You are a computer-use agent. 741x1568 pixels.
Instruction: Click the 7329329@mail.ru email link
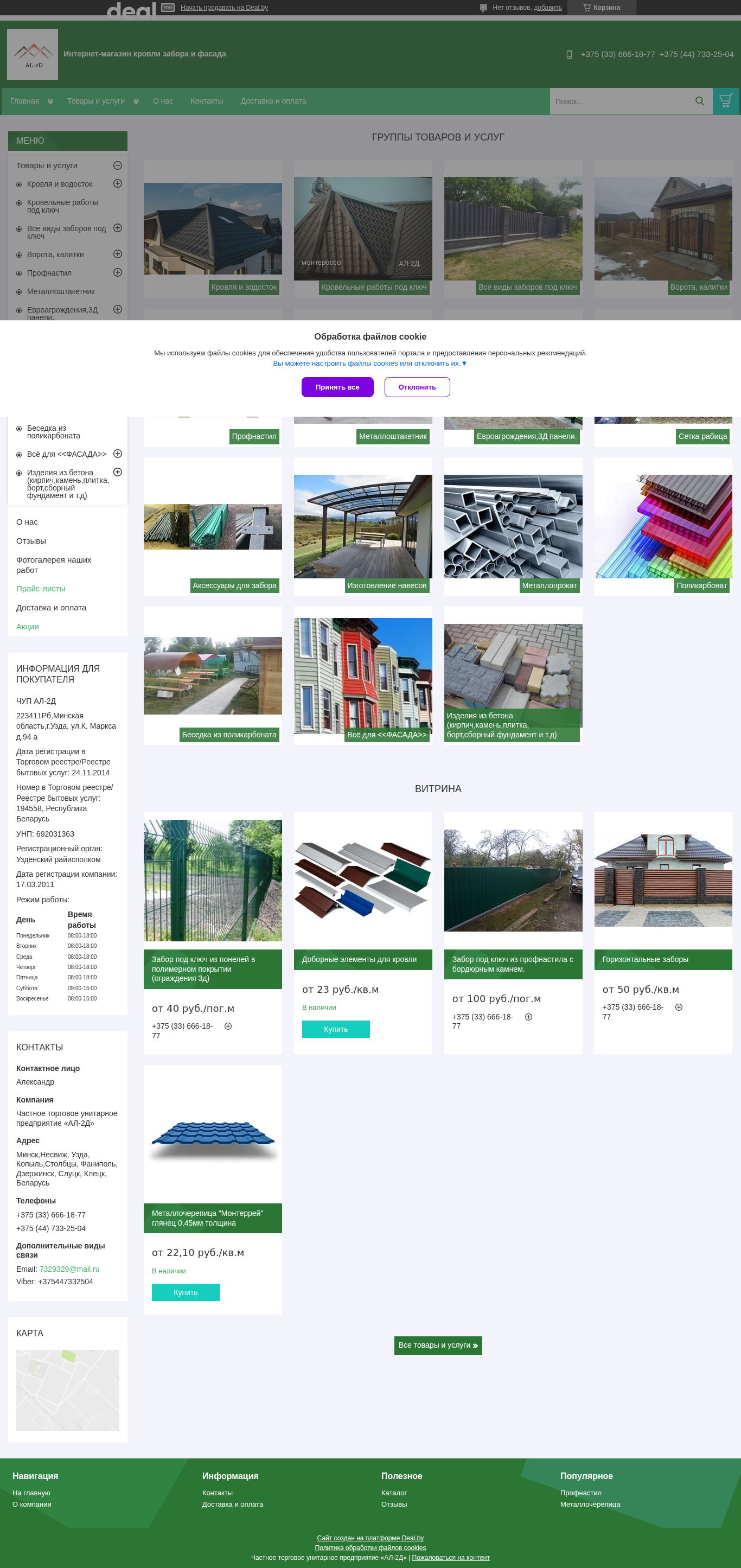(69, 1269)
